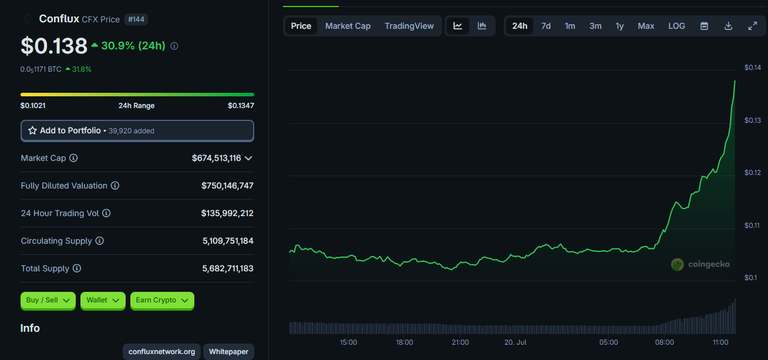Switch to the TradingView tab
The height and width of the screenshot is (360, 768).
[x=409, y=26]
